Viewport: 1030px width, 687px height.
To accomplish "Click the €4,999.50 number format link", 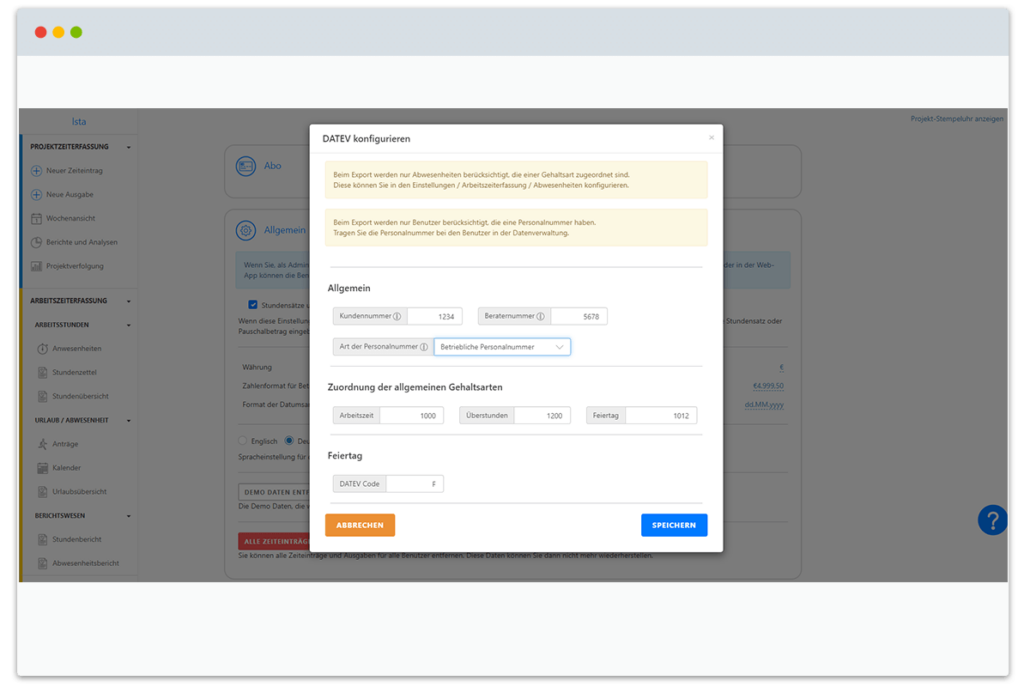I will coord(768,386).
